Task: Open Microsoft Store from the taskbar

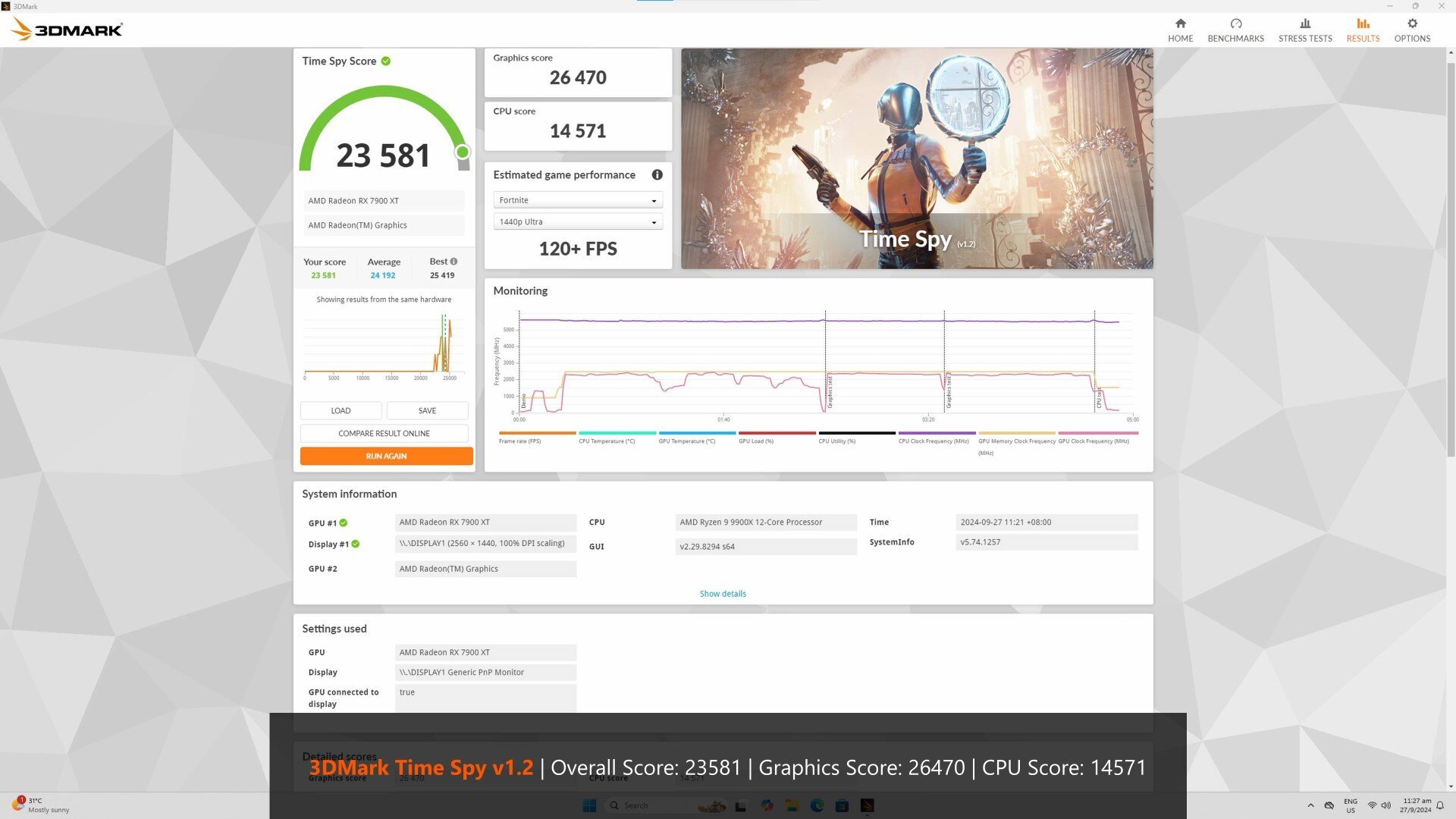Action: tap(842, 805)
